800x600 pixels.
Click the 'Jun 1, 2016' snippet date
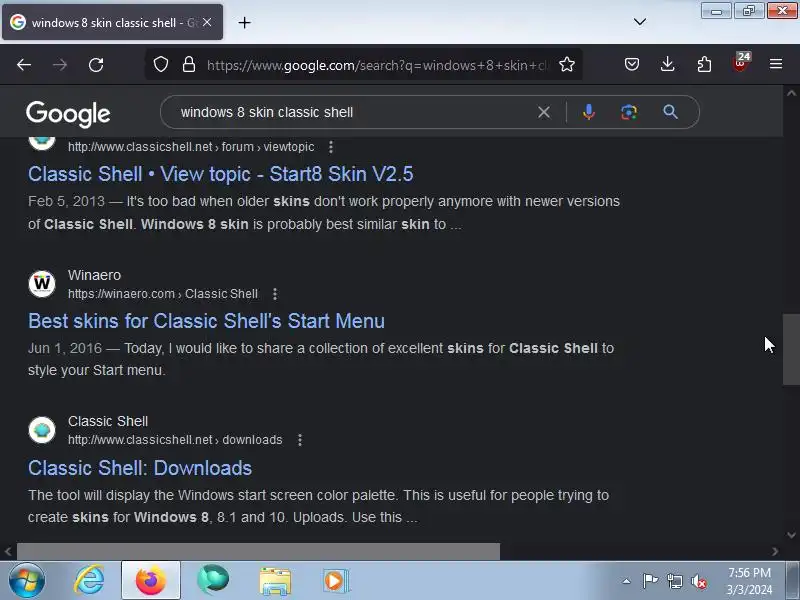click(65, 348)
